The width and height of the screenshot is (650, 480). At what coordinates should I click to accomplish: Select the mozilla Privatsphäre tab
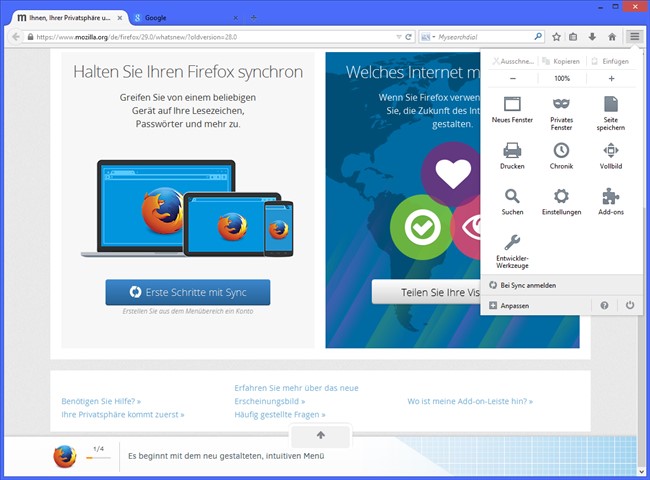coord(68,18)
